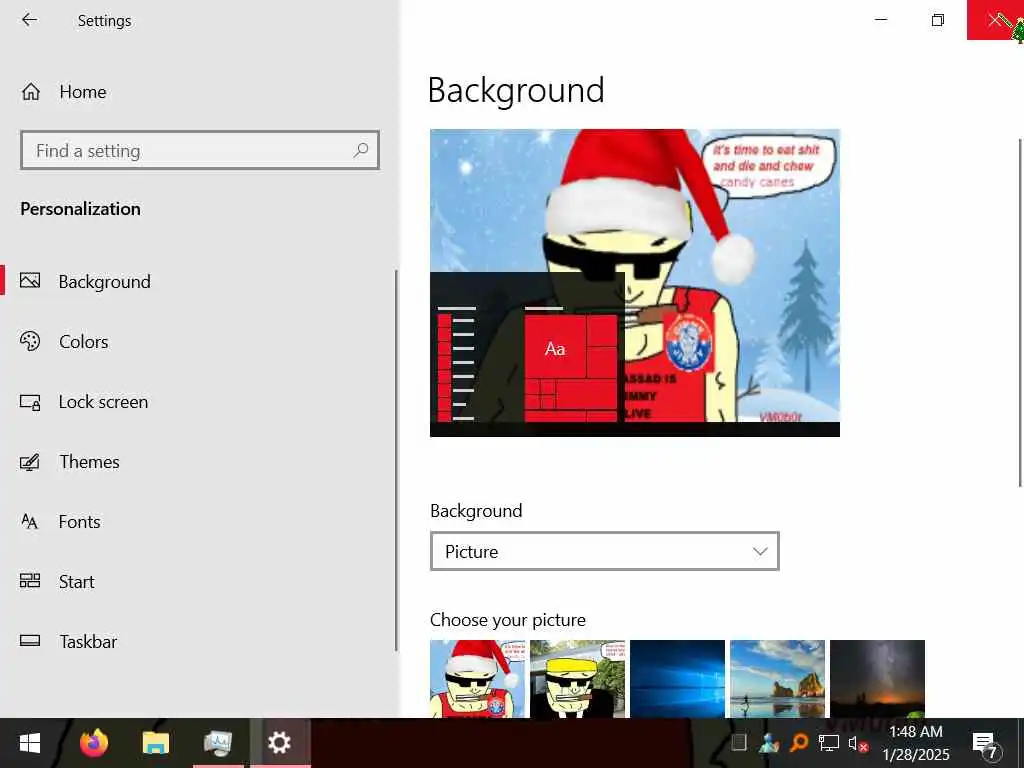This screenshot has height=768, width=1024.
Task: Open the Windows Start menu
Action: coord(29,743)
